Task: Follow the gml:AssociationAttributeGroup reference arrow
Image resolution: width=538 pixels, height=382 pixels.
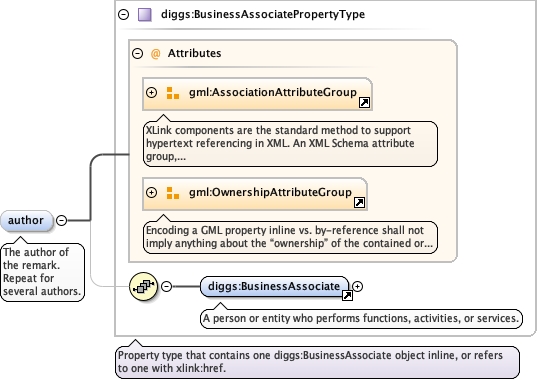Action: click(x=364, y=102)
